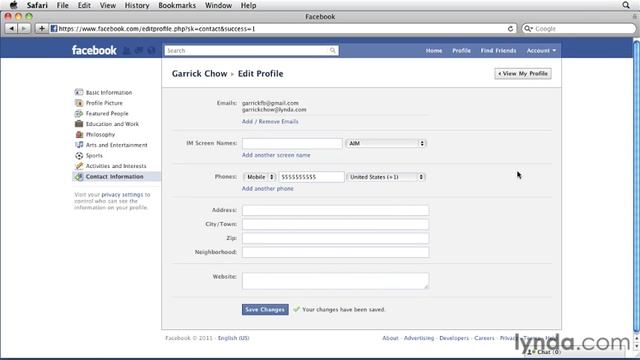Click the English (US) language link
Screen dimensions: 640x360
pyautogui.click(x=233, y=338)
